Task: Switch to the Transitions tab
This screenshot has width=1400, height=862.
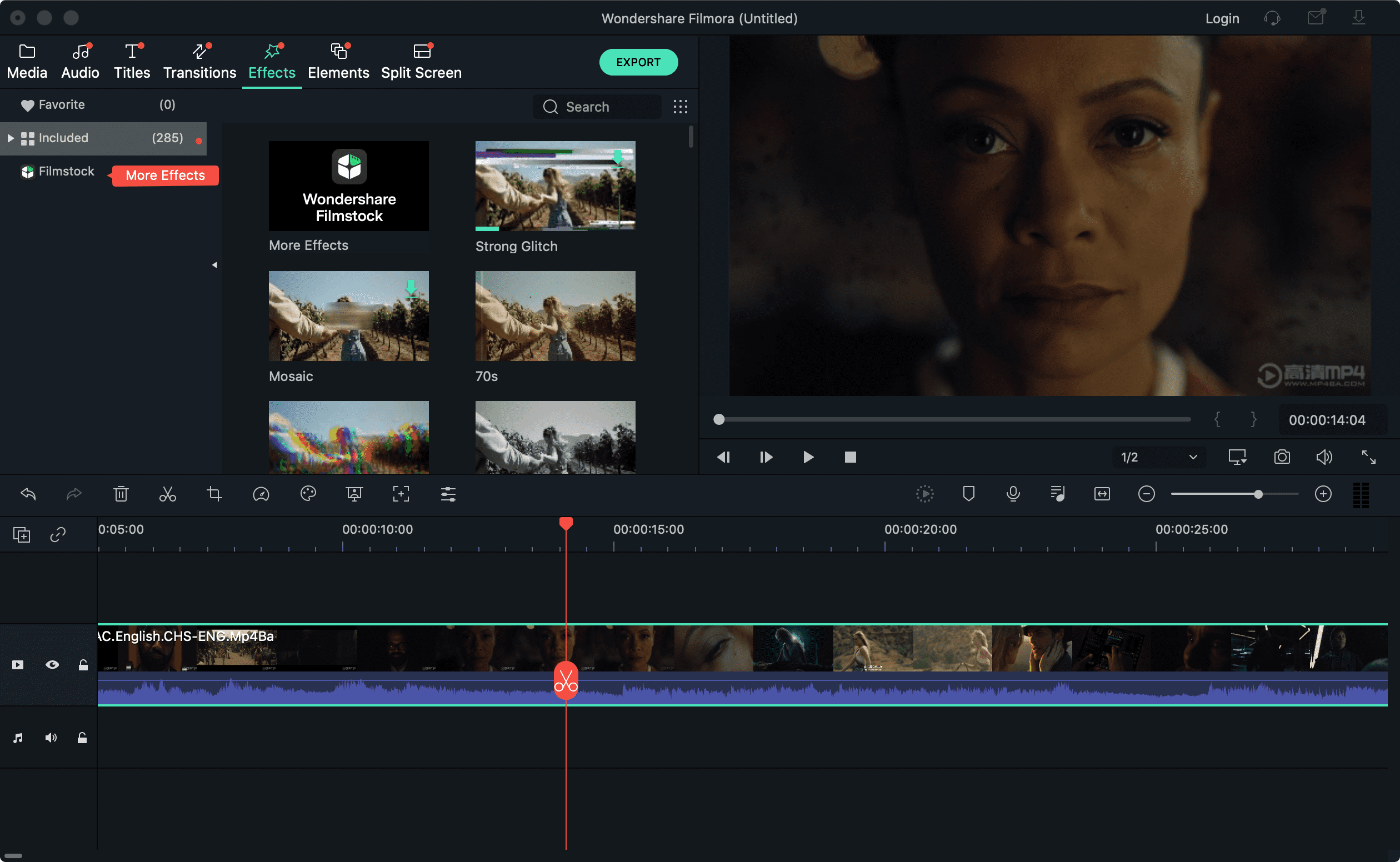Action: pos(199,62)
